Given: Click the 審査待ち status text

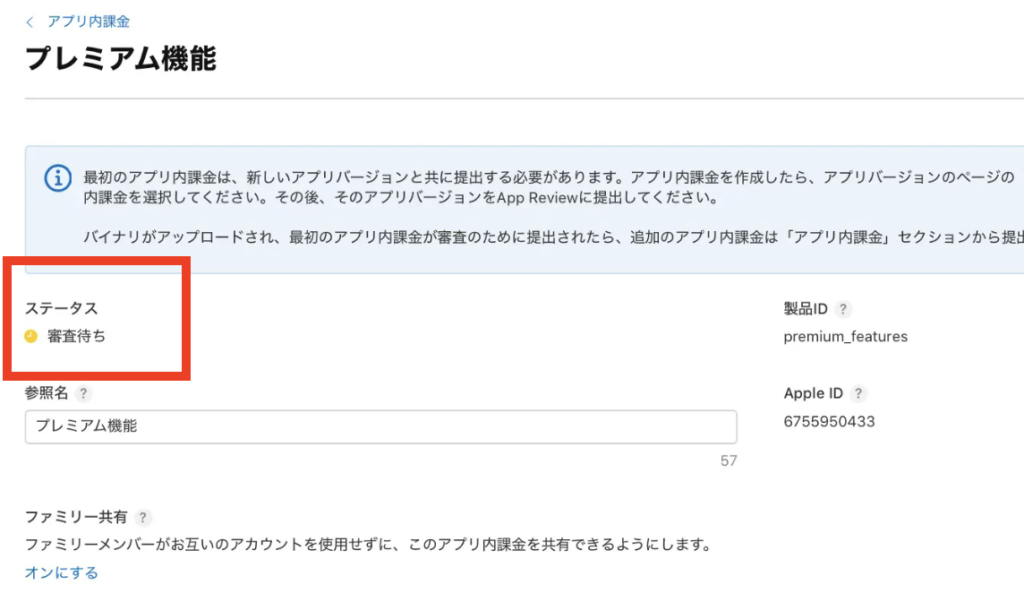Looking at the screenshot, I should pyautogui.click(x=77, y=336).
